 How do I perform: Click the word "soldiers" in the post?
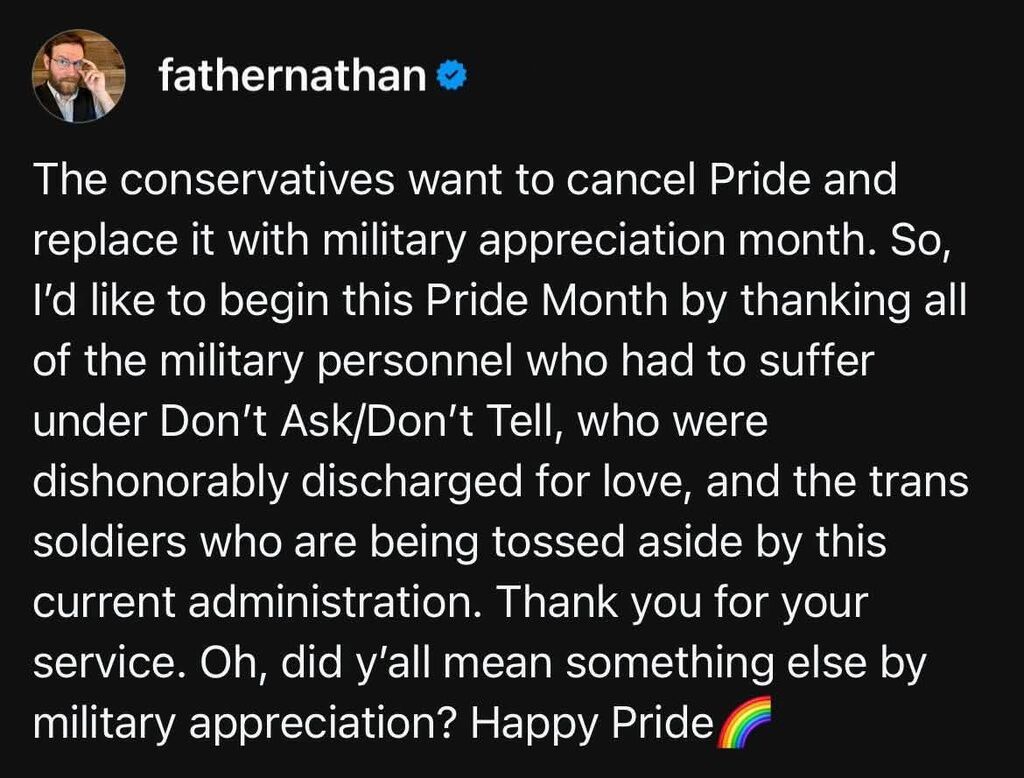click(110, 542)
